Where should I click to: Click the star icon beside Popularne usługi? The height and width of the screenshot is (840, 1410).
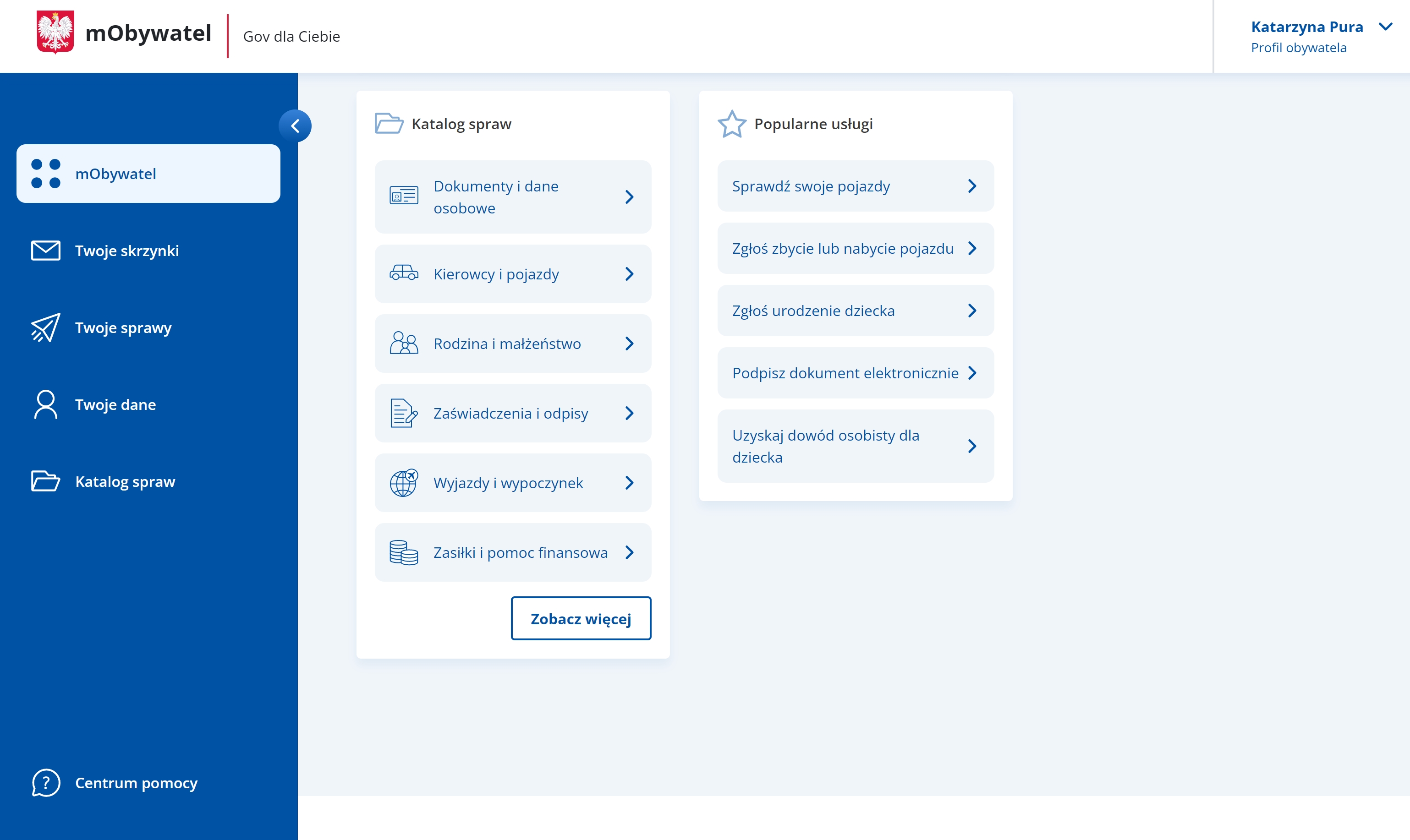(x=732, y=123)
